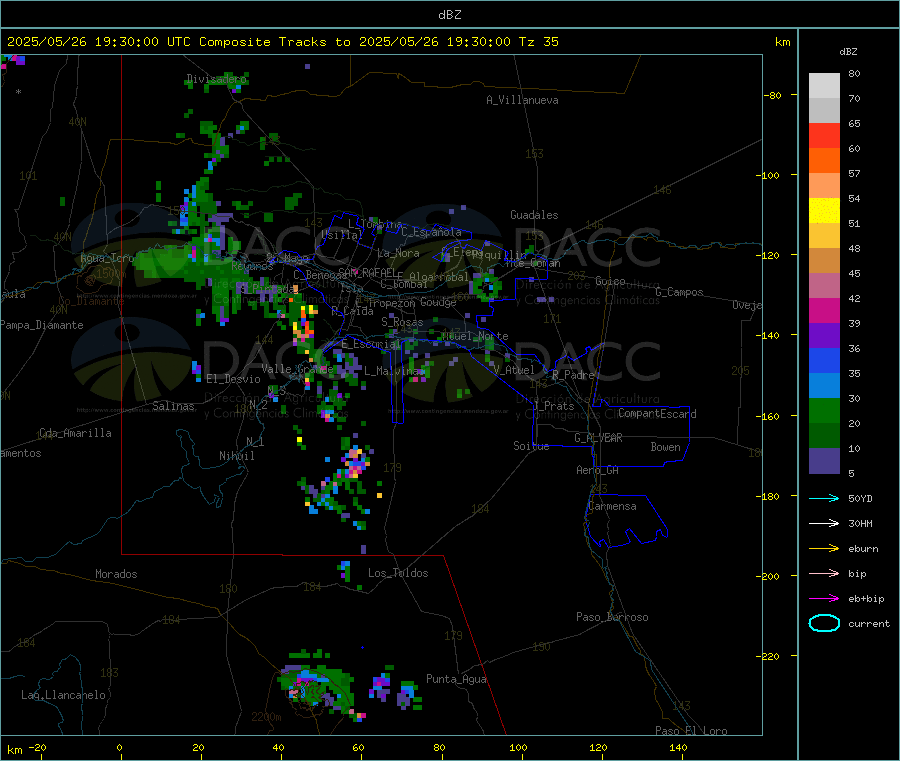Image resolution: width=900 pixels, height=761 pixels.
Task: Click the dBZ title at top
Action: [449, 15]
